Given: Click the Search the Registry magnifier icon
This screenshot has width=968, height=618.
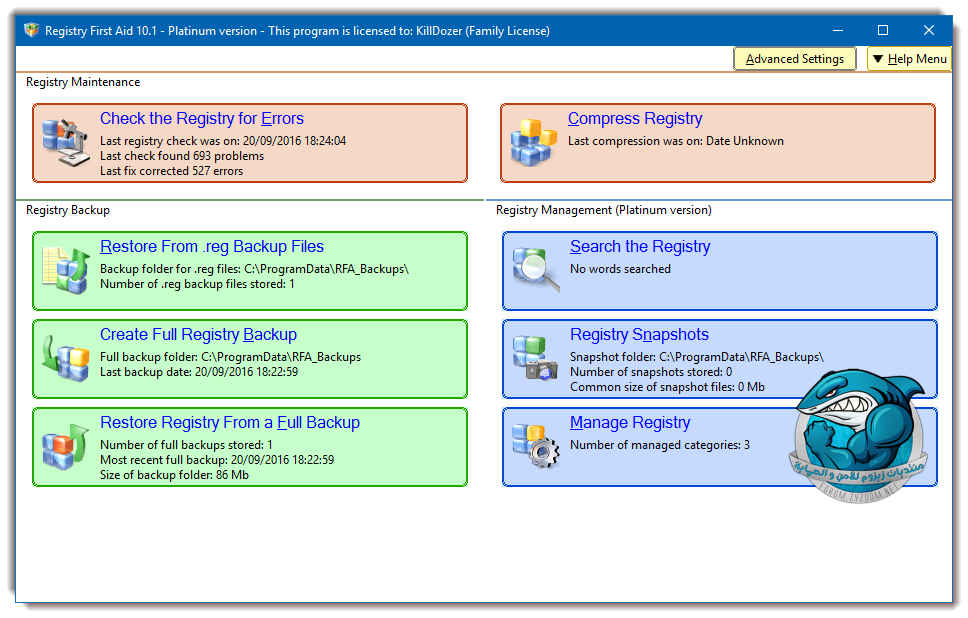Looking at the screenshot, I should click(x=536, y=269).
